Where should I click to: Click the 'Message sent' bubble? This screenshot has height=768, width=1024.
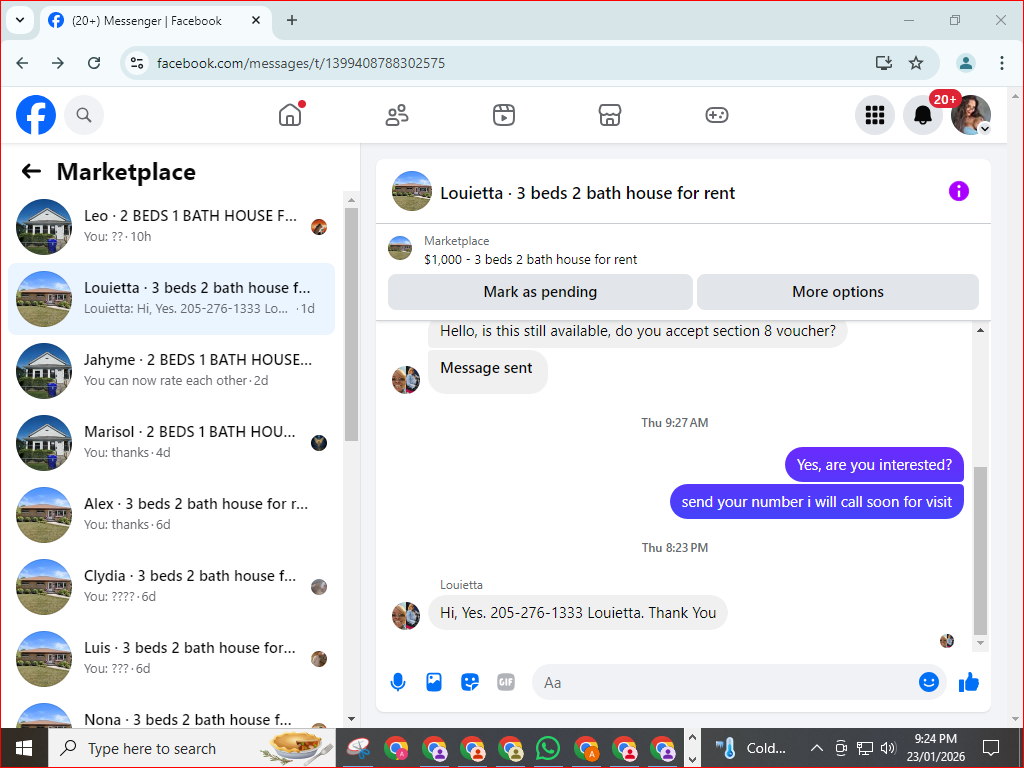(x=487, y=371)
